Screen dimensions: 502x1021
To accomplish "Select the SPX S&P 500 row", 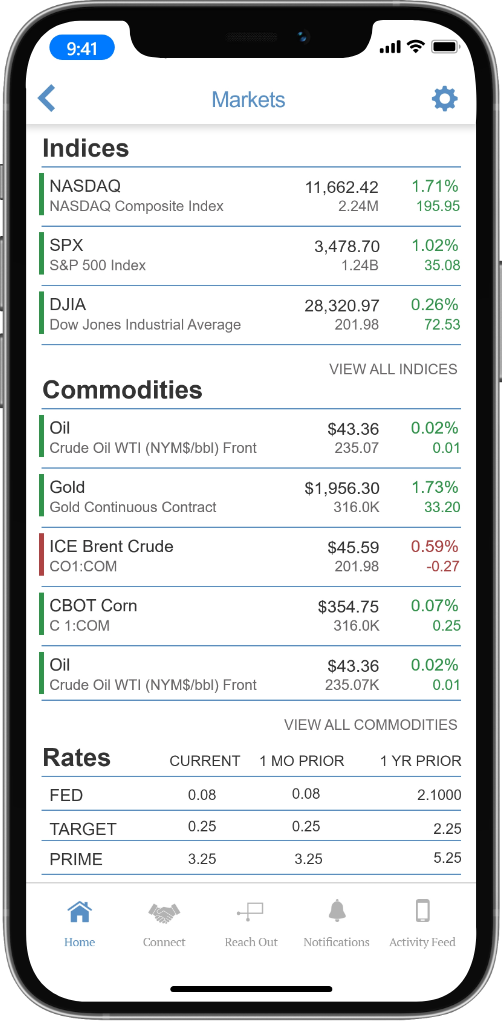I will pyautogui.click(x=251, y=256).
